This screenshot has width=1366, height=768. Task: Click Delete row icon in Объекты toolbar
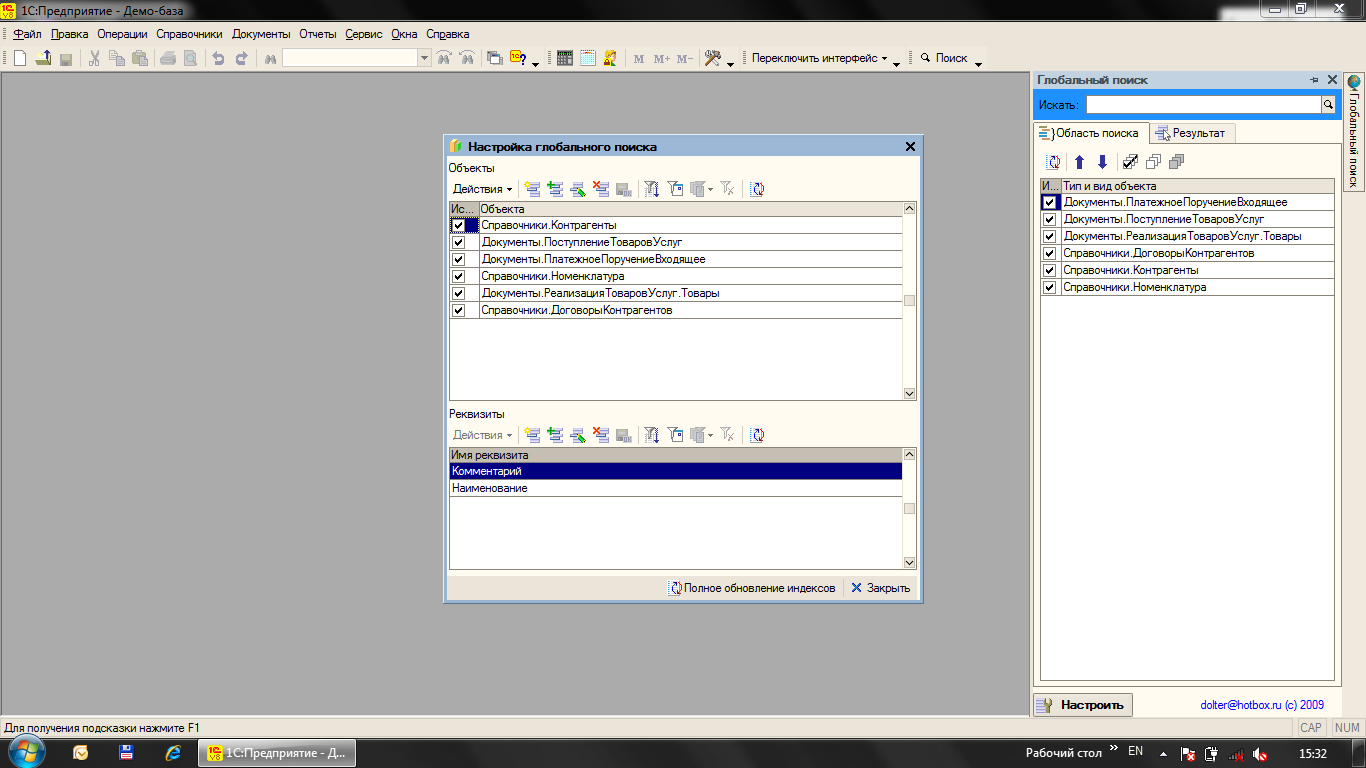pyautogui.click(x=601, y=188)
